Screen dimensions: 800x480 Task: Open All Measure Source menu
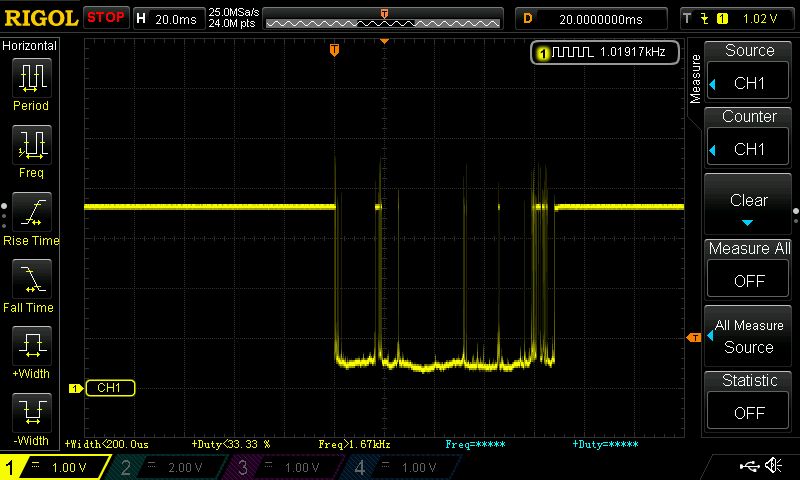tap(748, 337)
